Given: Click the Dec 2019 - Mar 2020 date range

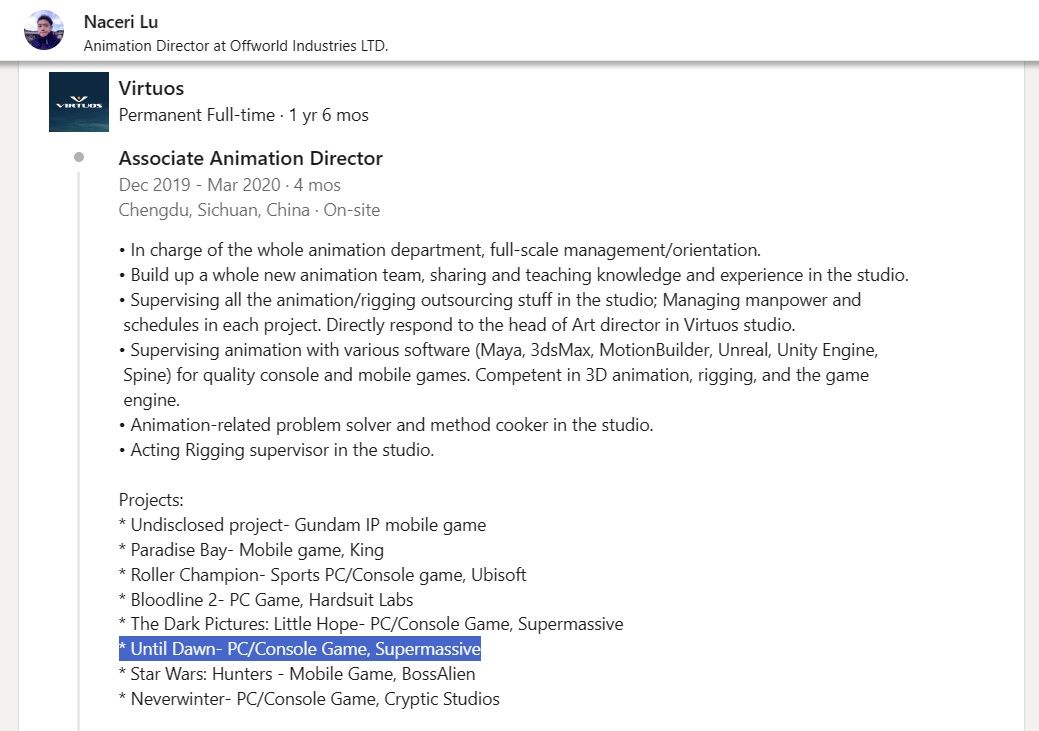Looking at the screenshot, I should pyautogui.click(x=229, y=185).
